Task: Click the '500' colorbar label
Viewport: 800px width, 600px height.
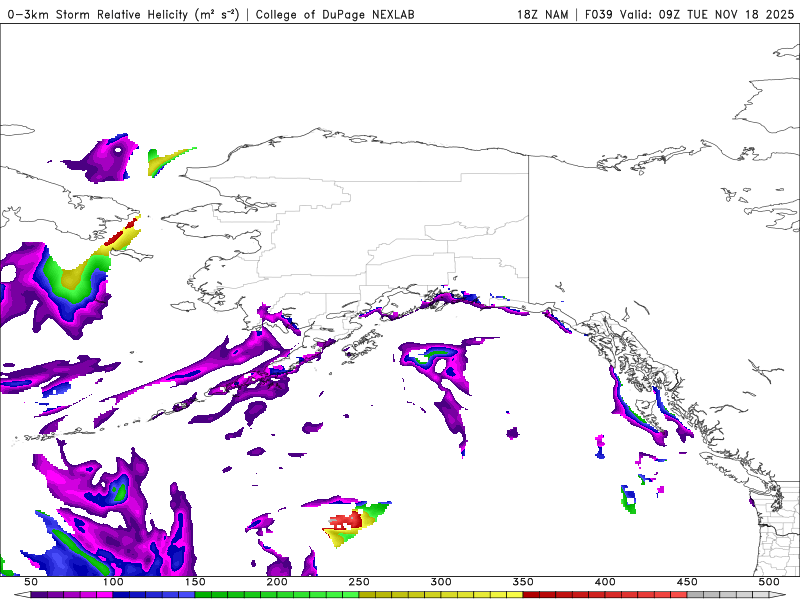Action: tap(769, 582)
